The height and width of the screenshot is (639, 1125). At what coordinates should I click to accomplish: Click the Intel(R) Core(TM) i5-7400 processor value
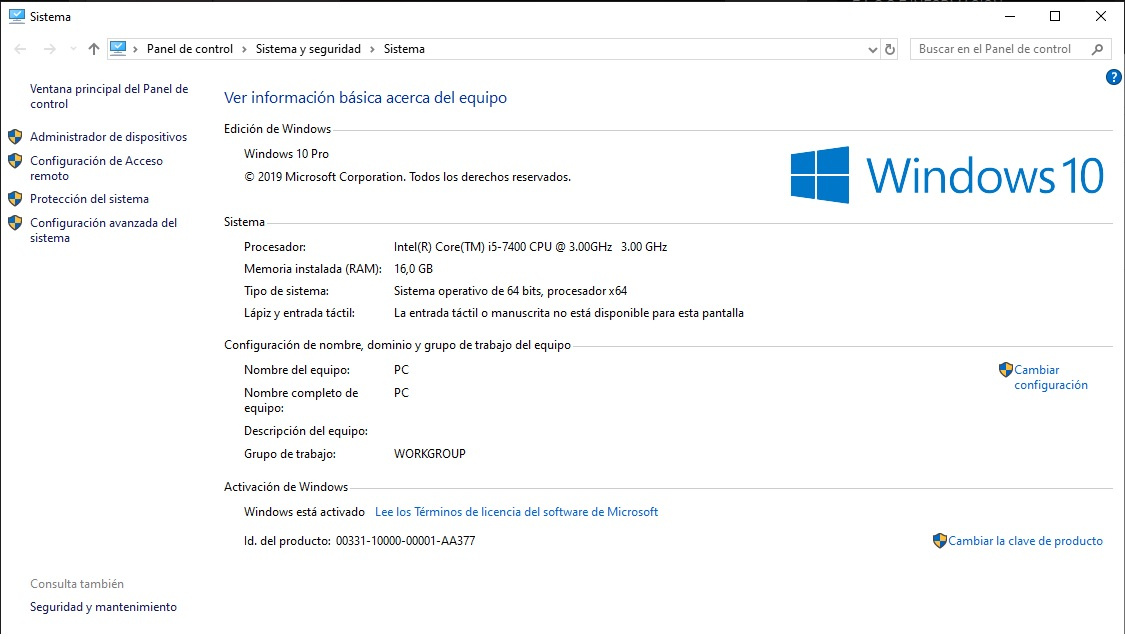point(530,247)
